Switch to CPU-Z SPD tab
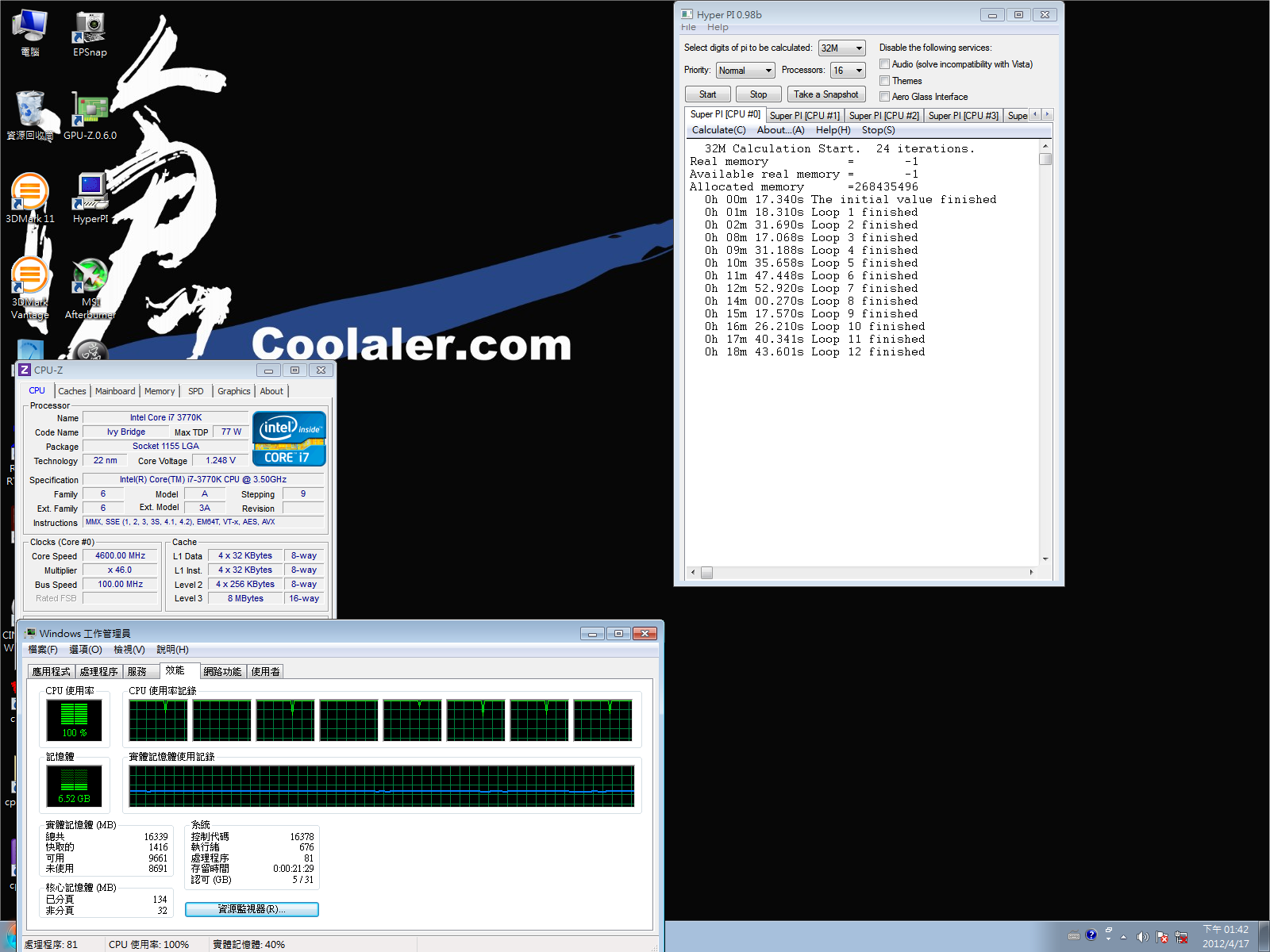Viewport: 1270px width, 952px height. [196, 391]
